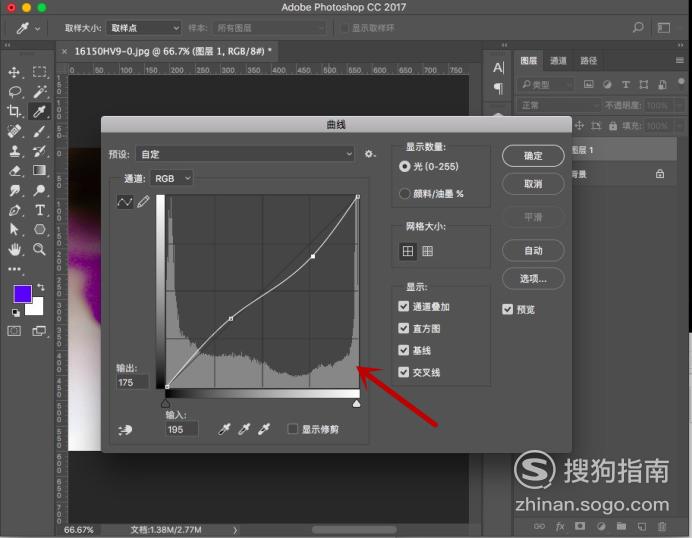
Task: Choose curve point editing mode in Curves
Action: coord(124,202)
